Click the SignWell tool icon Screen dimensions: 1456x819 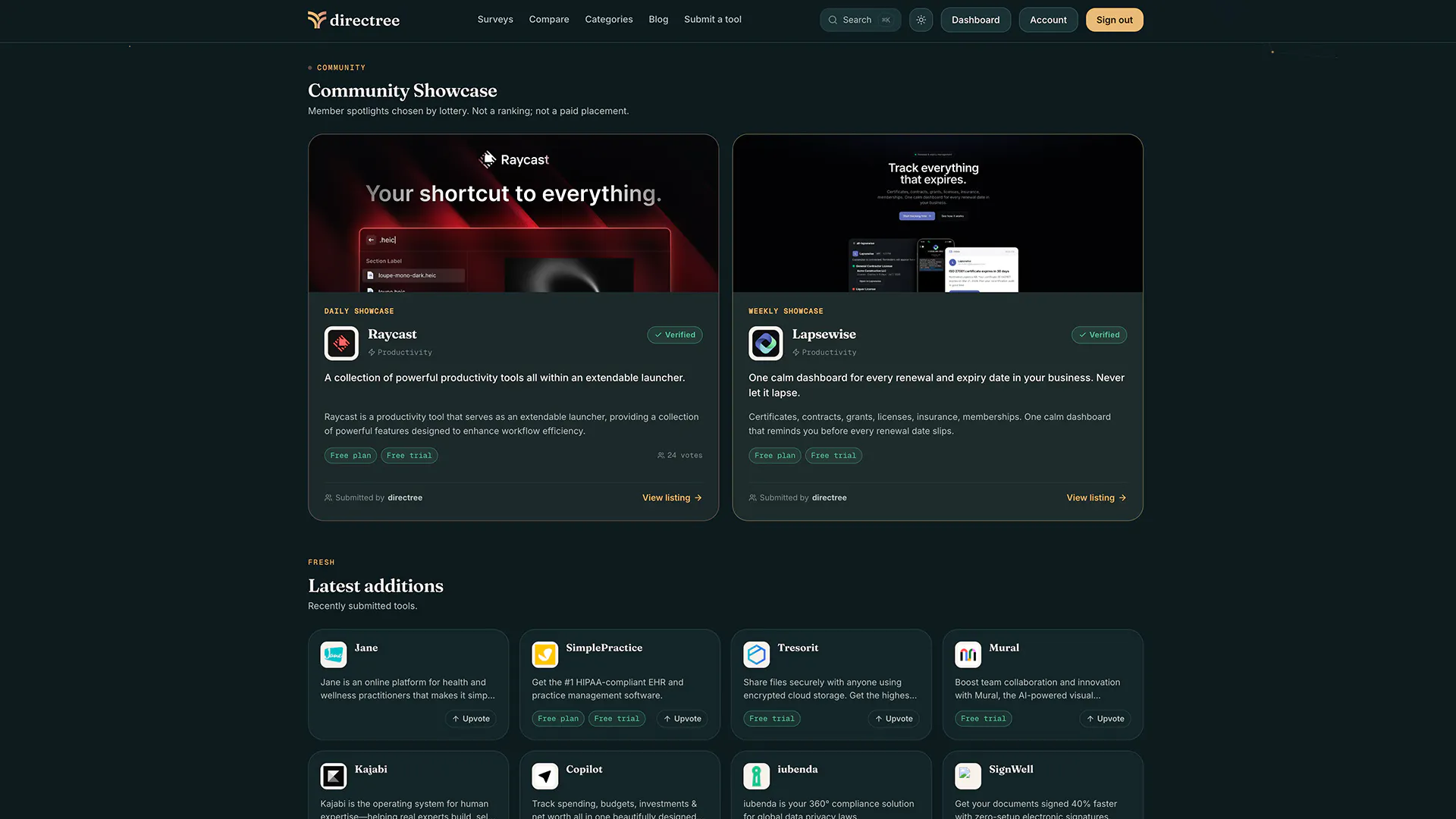click(x=968, y=776)
